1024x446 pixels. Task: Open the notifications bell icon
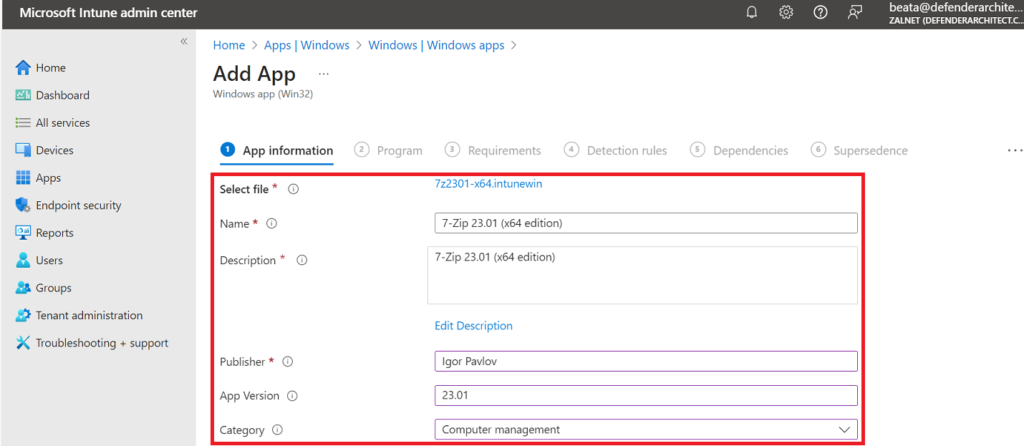coord(752,12)
